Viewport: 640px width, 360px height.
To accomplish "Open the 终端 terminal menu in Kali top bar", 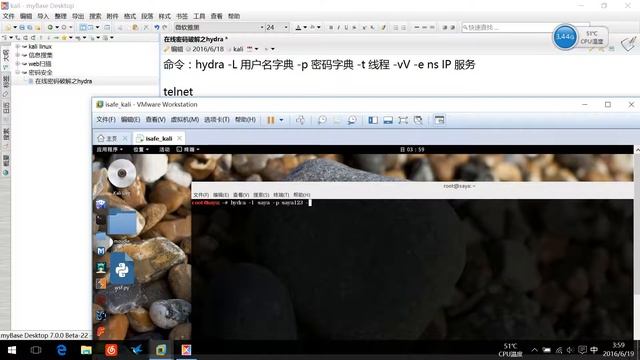I will [x=188, y=150].
